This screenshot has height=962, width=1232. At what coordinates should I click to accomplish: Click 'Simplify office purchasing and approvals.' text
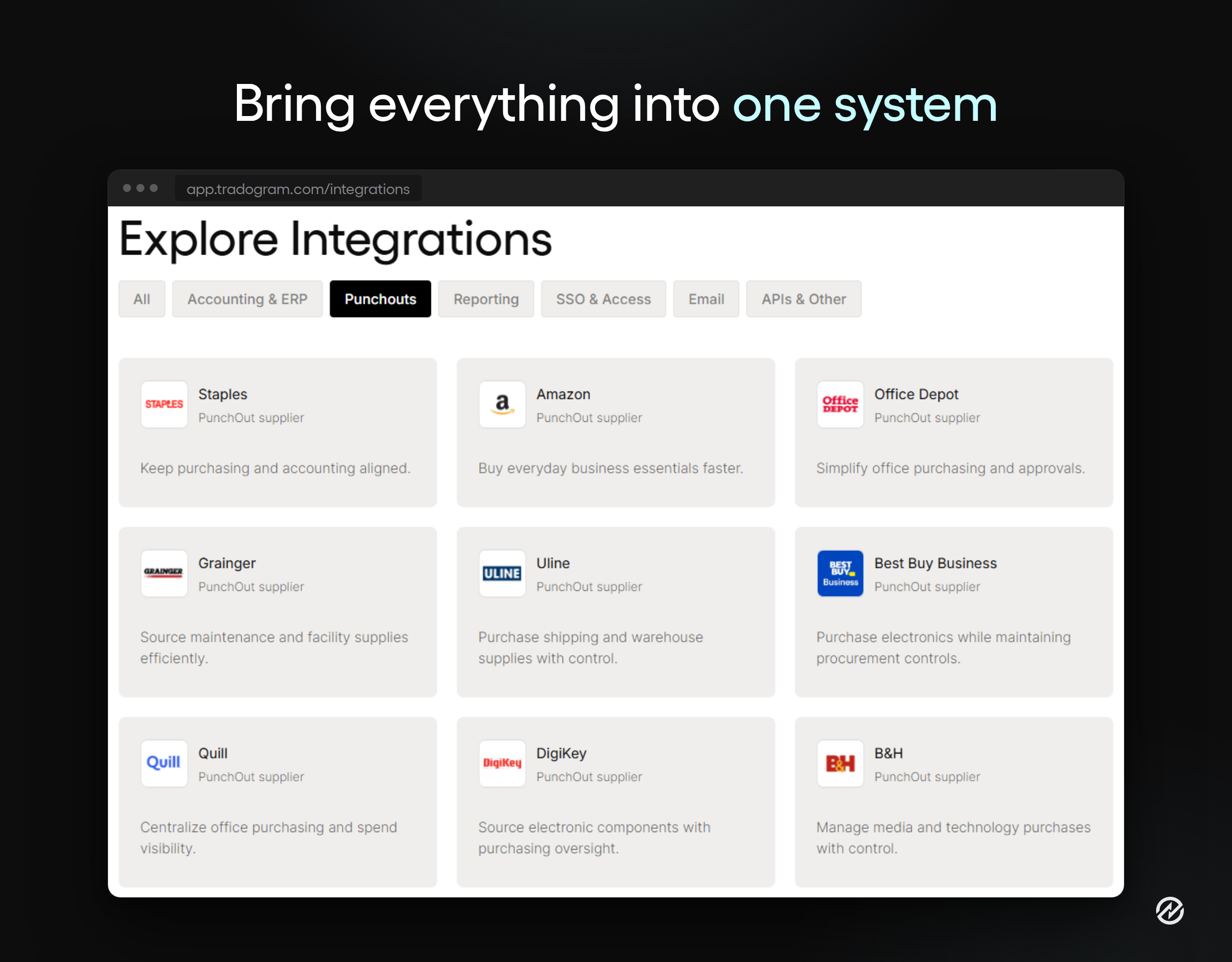click(x=951, y=468)
